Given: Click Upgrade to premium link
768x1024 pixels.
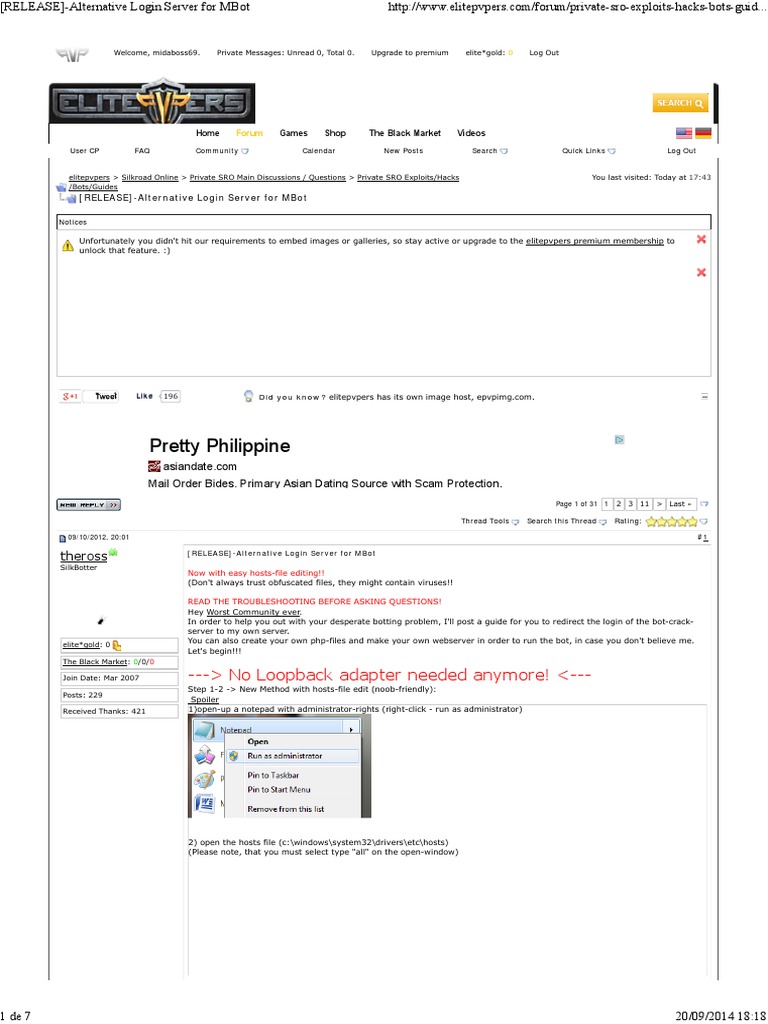Looking at the screenshot, I should coord(409,53).
